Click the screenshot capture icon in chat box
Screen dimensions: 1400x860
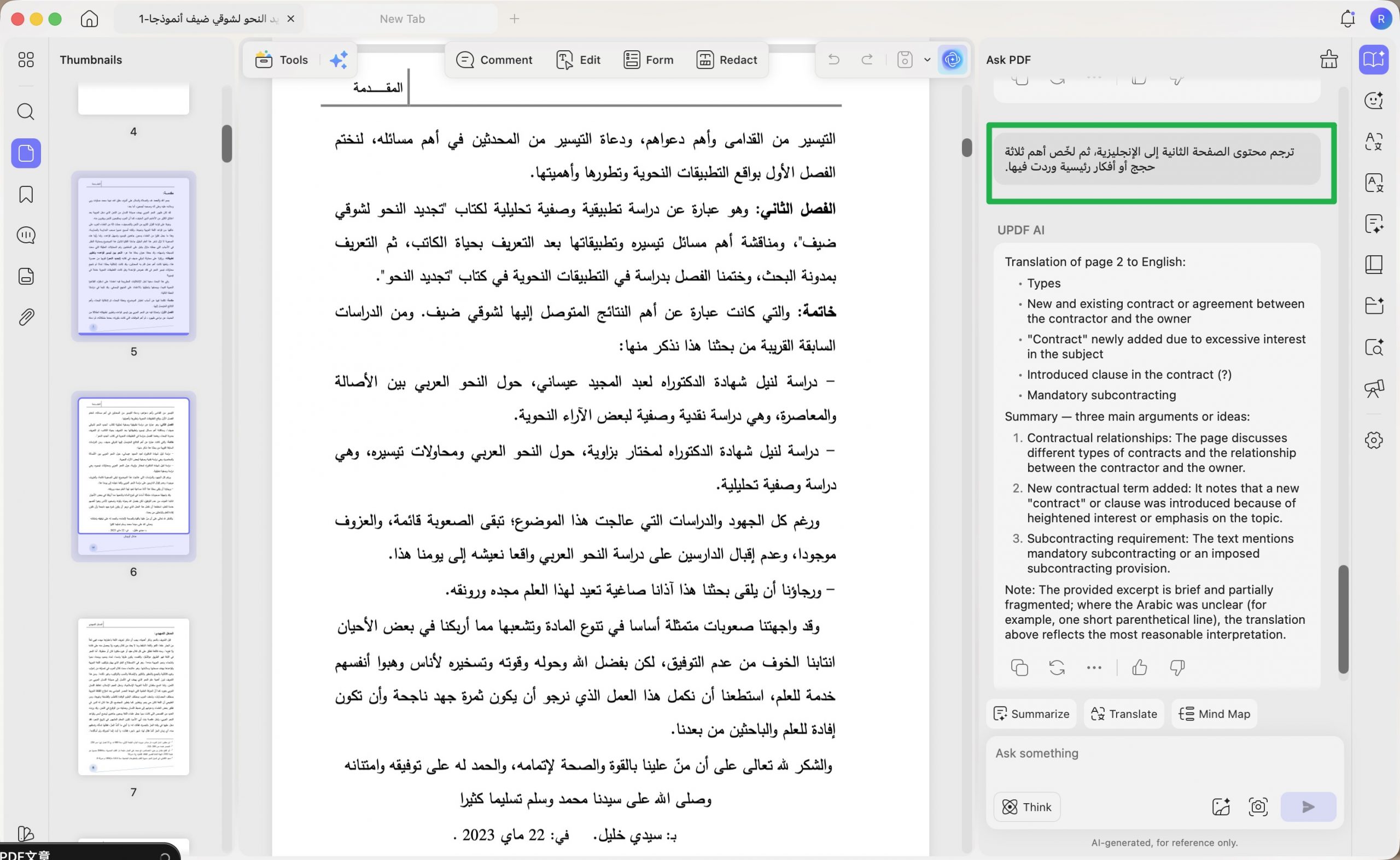click(1258, 806)
